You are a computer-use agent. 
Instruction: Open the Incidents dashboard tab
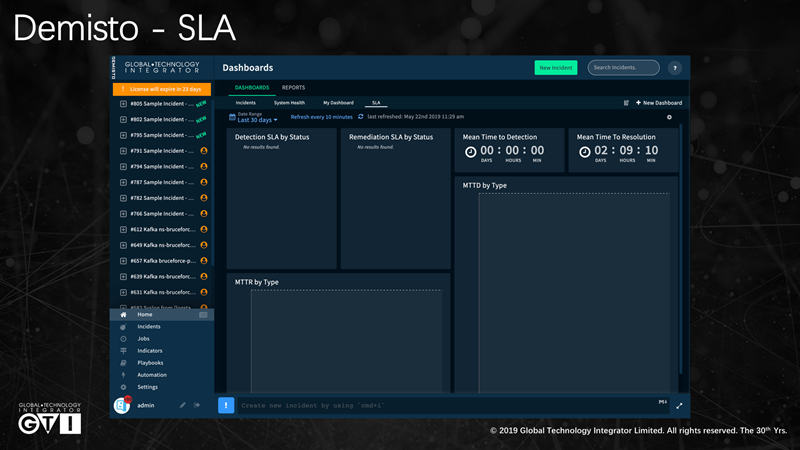pyautogui.click(x=245, y=103)
